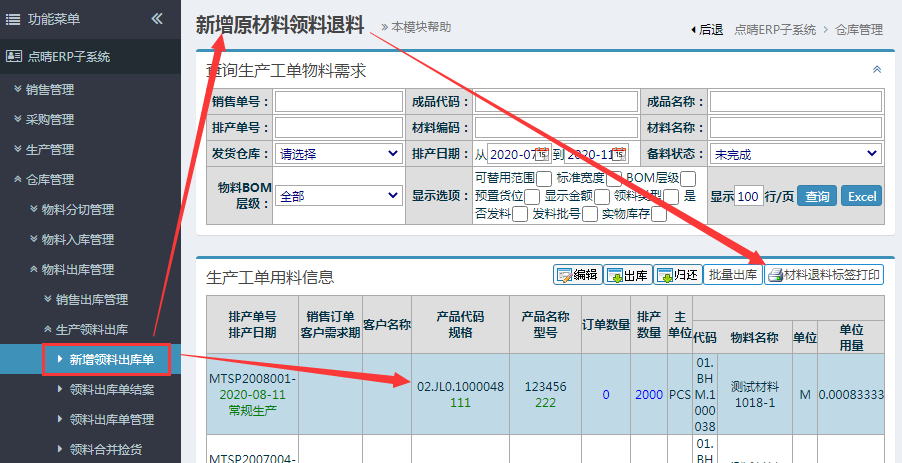902x463 pixels.
Task: Click 材料退料标签打印 printer button
Action: tap(824, 275)
